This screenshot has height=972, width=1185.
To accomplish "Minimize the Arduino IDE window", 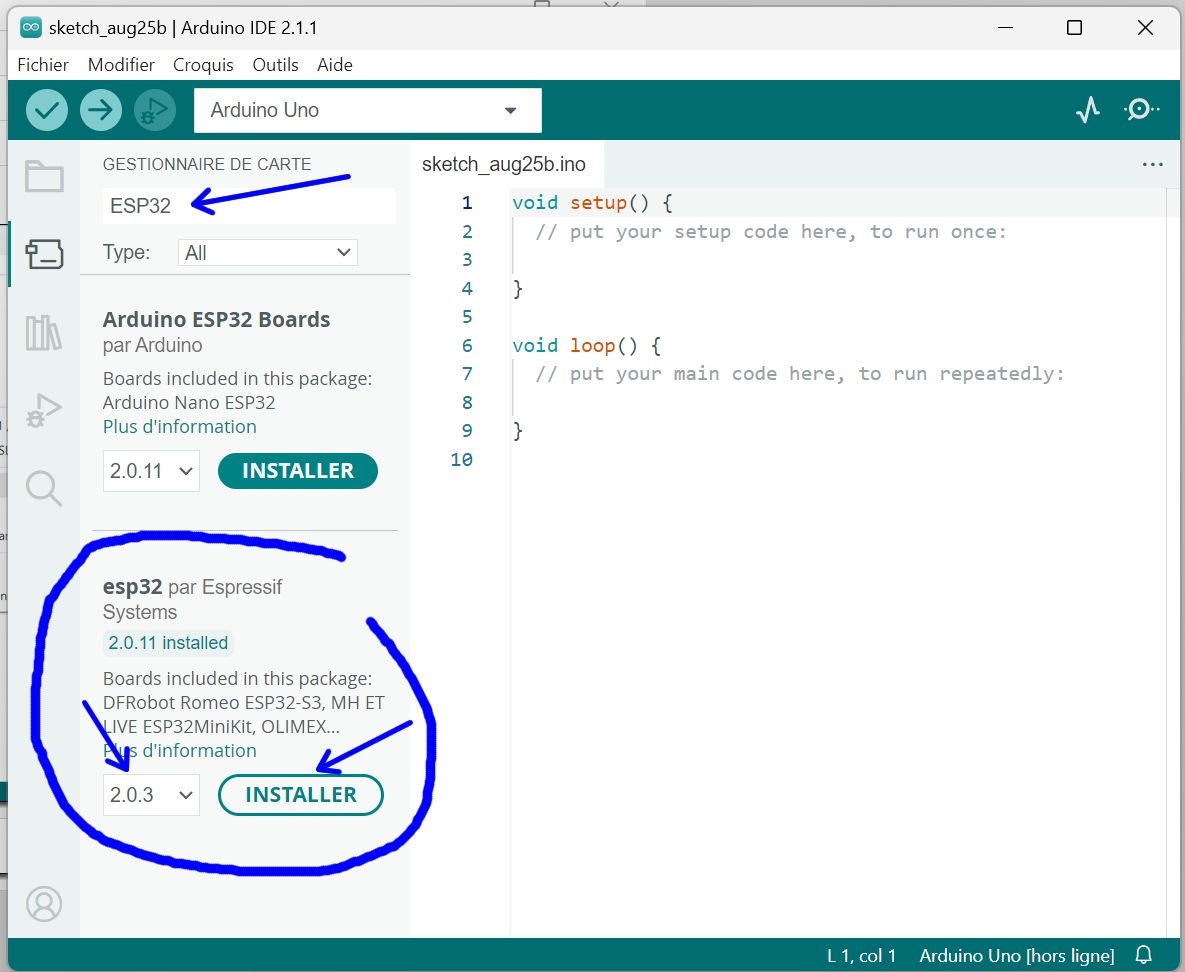I will [x=1005, y=28].
